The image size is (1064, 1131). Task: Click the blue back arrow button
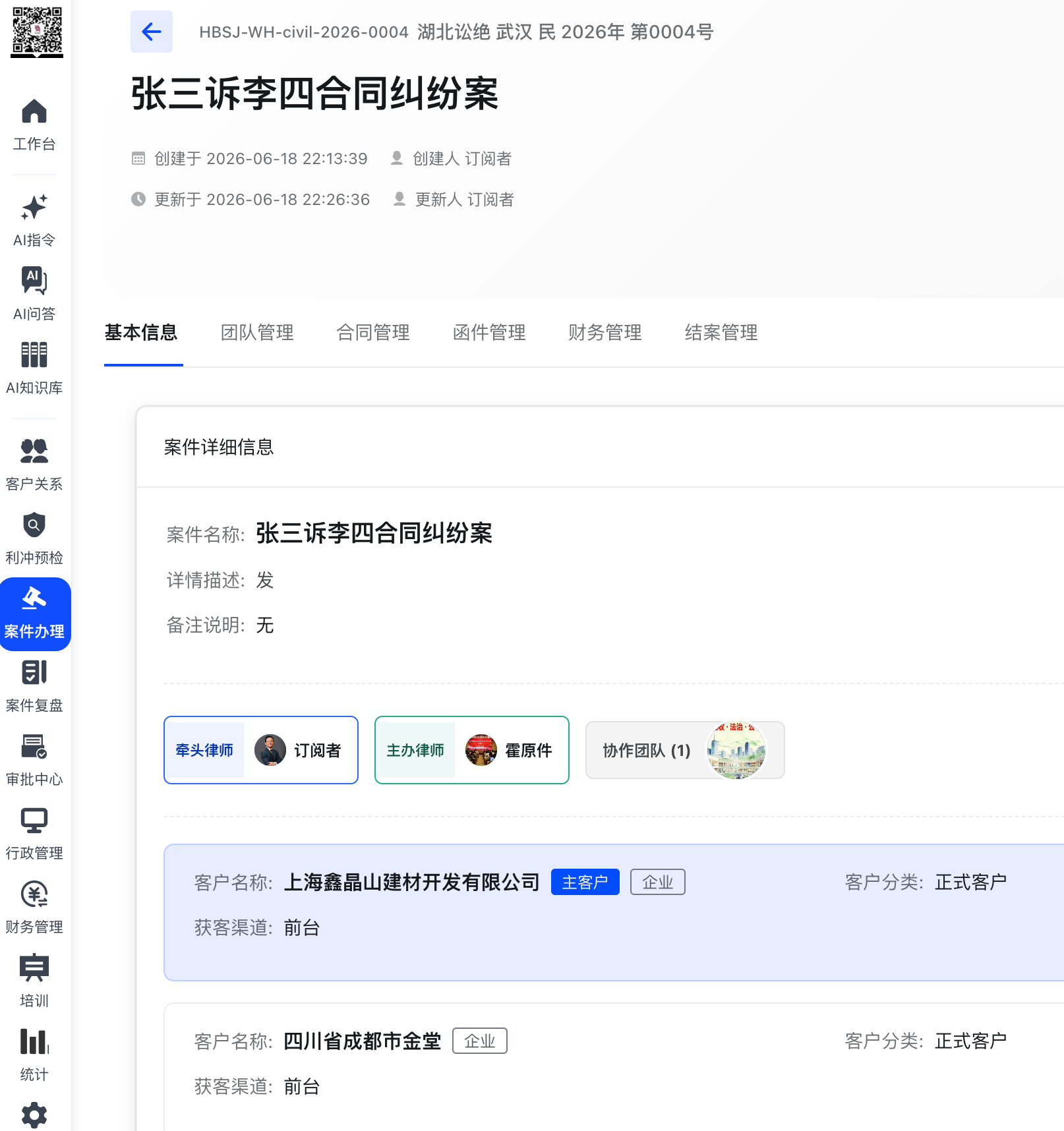pos(152,32)
